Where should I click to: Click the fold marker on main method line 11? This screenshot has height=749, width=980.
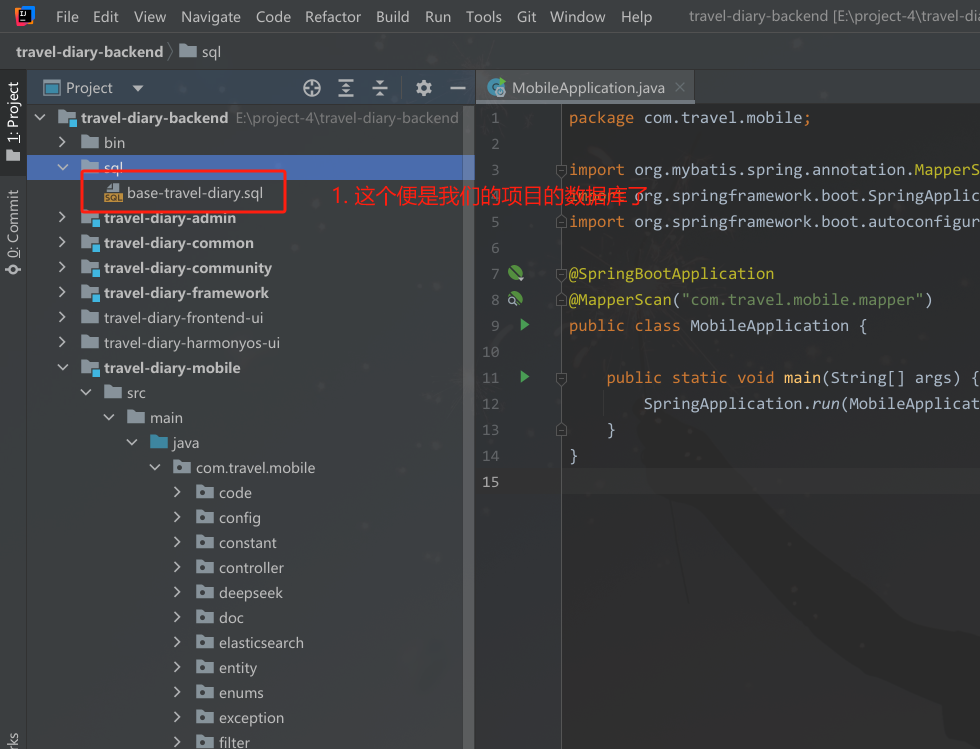[x=561, y=378]
